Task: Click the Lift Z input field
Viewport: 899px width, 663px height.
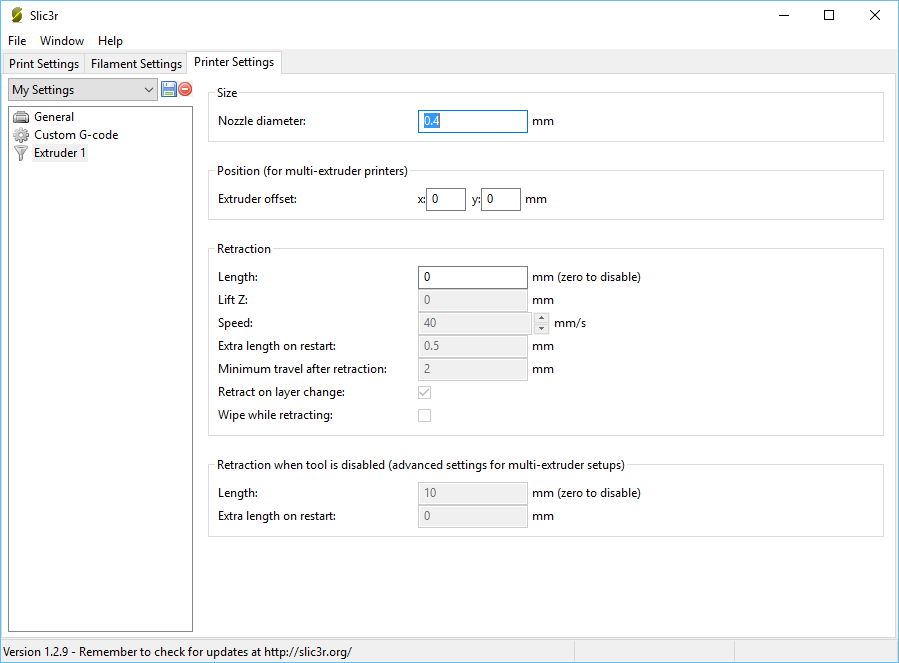Action: (x=472, y=300)
